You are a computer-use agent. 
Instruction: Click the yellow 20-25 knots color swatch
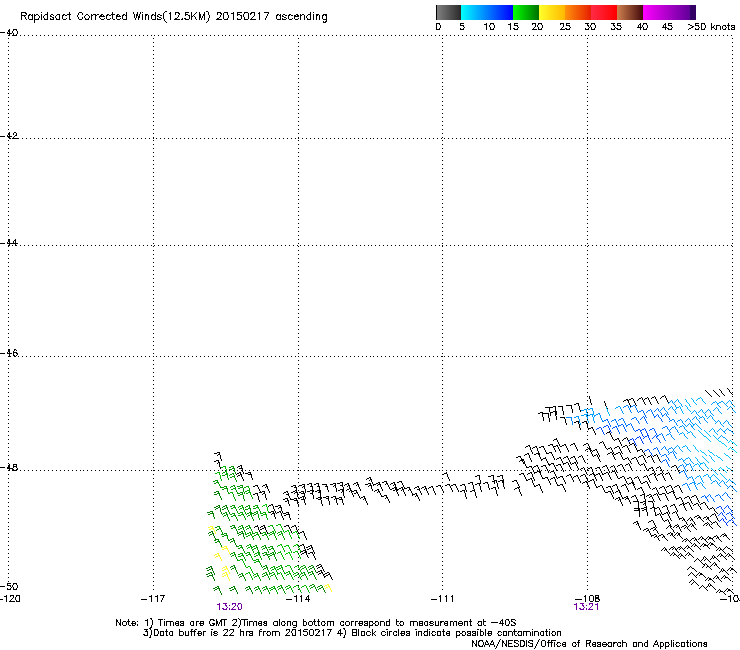pyautogui.click(x=552, y=12)
